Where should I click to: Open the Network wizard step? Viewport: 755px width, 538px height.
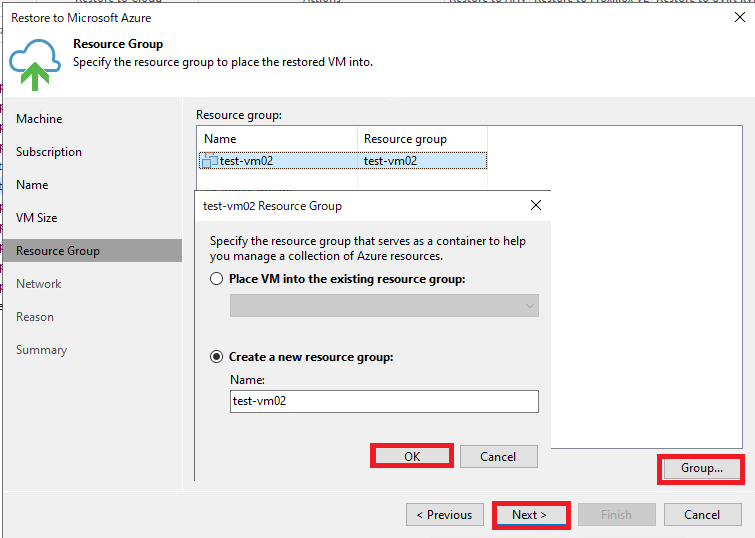click(39, 284)
